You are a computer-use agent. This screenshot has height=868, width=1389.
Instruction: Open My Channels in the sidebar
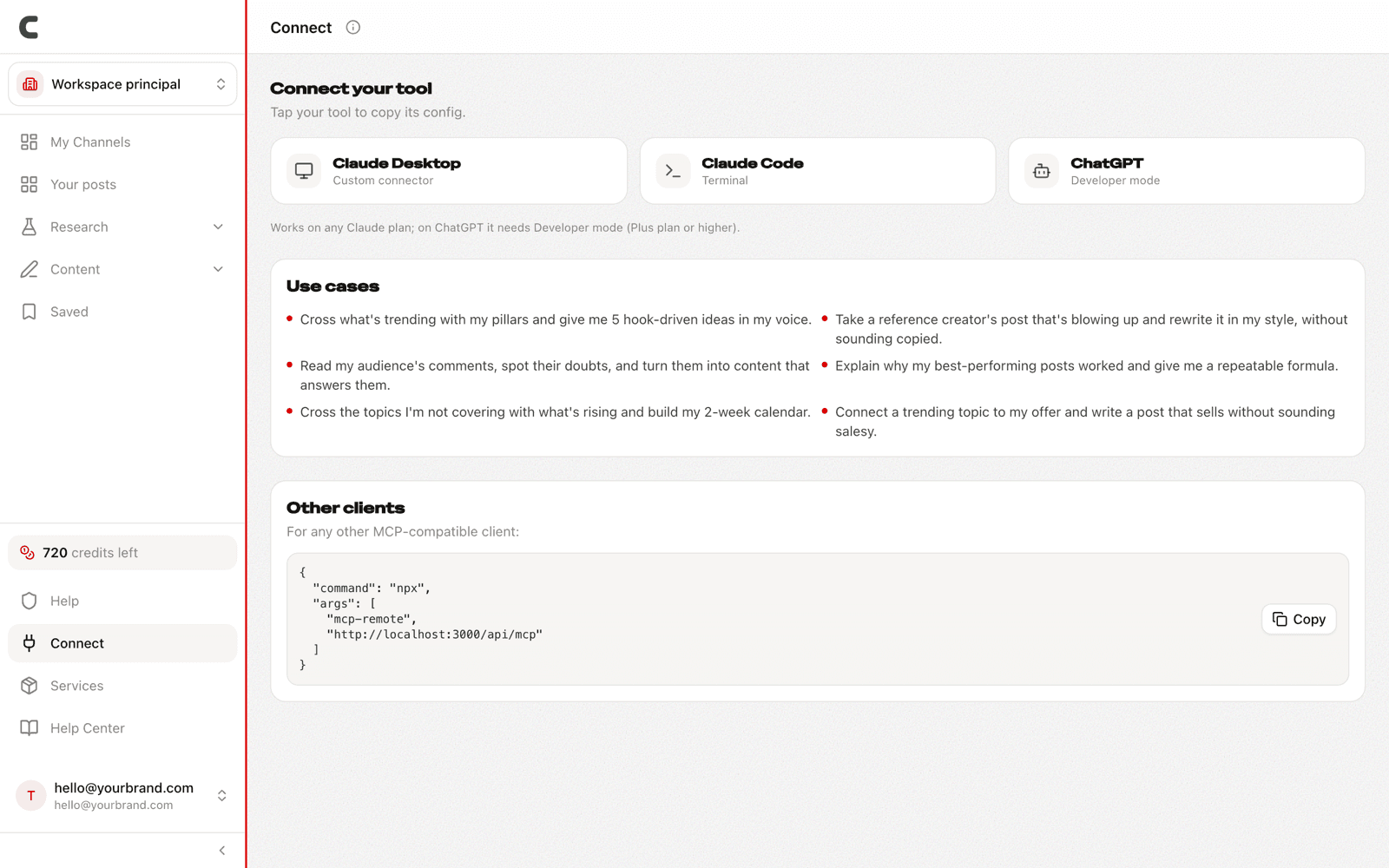pos(122,141)
